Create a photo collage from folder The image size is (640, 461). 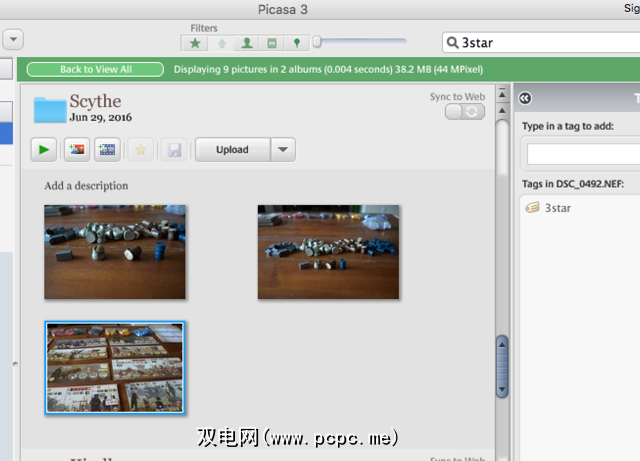(77, 149)
